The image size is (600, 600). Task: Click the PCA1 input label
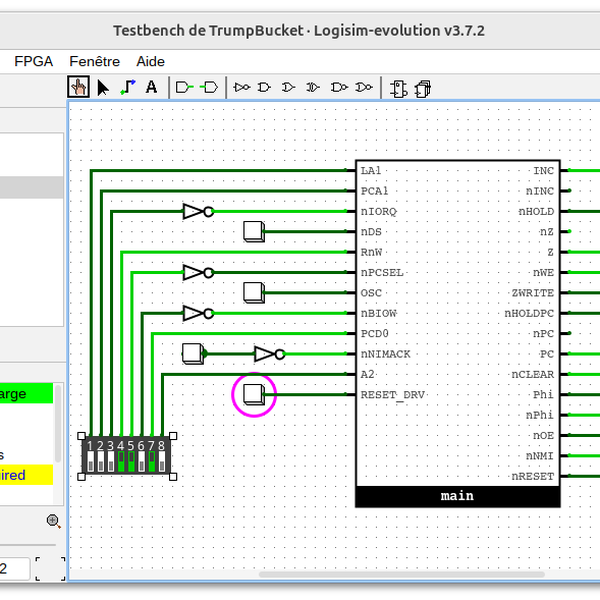374,191
